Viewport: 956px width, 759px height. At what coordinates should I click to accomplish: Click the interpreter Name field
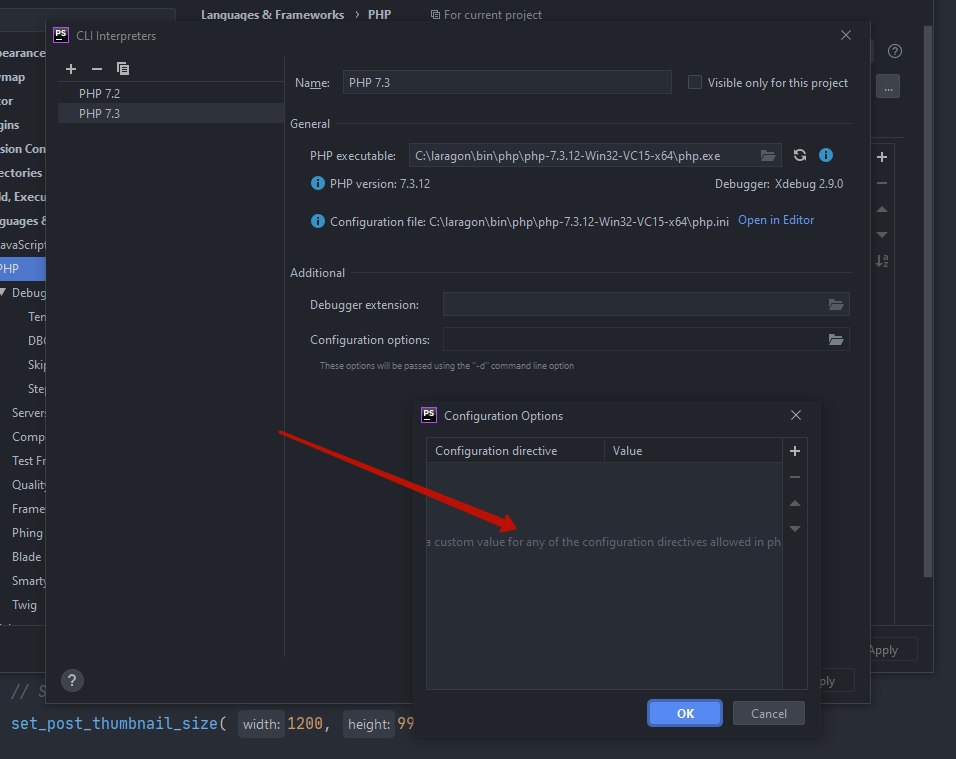(507, 82)
